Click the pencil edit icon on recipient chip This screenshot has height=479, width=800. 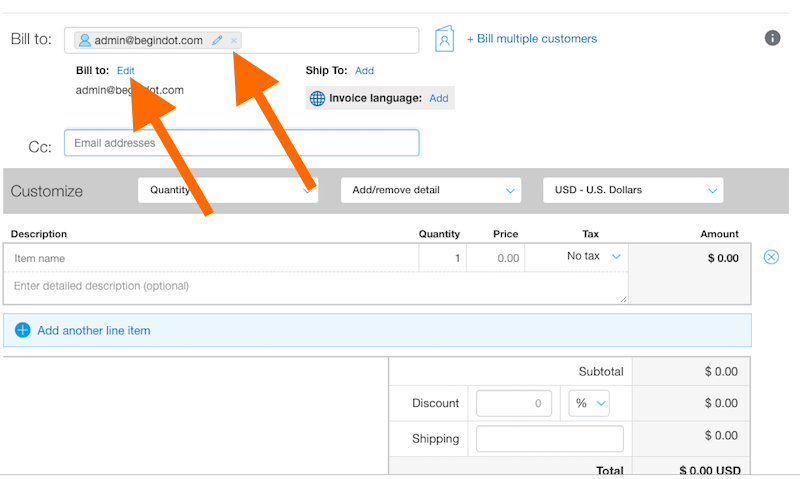coord(217,40)
